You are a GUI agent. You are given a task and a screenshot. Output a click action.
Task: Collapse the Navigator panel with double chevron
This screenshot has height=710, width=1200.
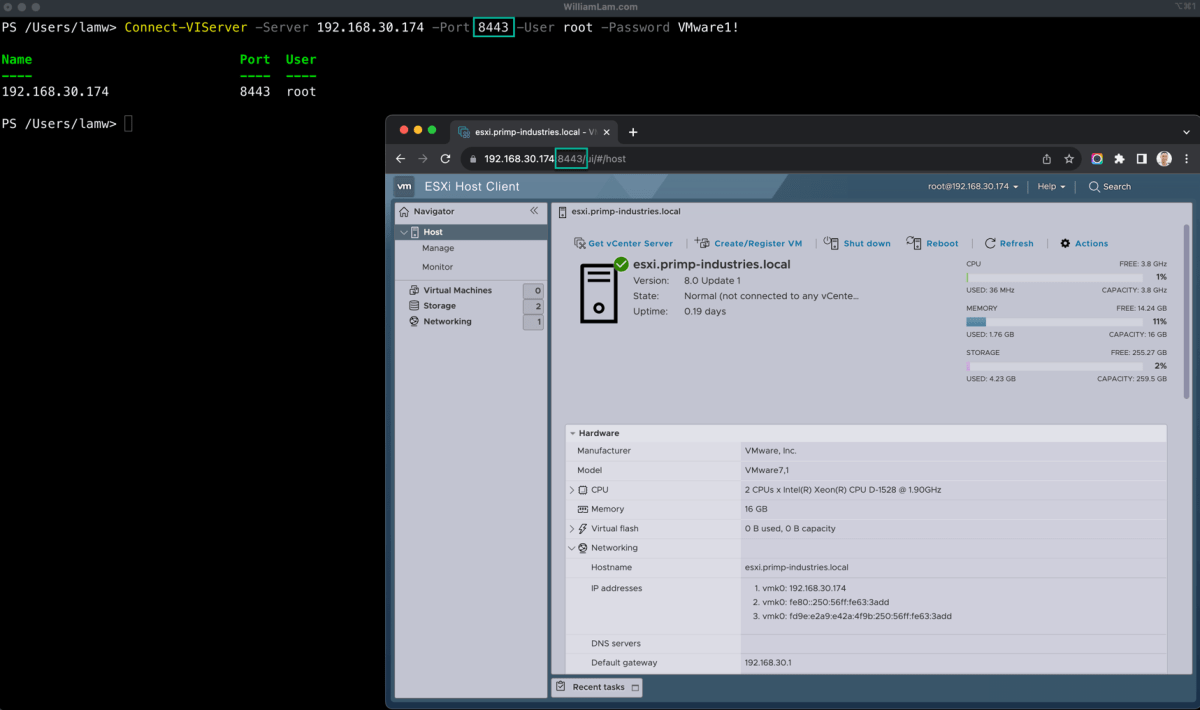pyautogui.click(x=534, y=211)
